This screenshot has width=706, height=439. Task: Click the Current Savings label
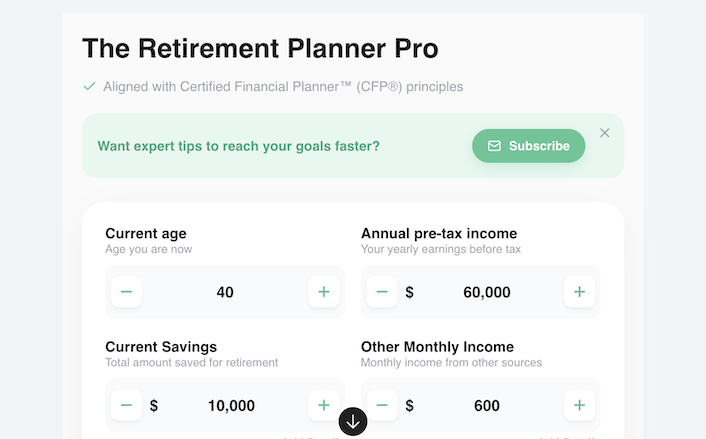click(161, 347)
